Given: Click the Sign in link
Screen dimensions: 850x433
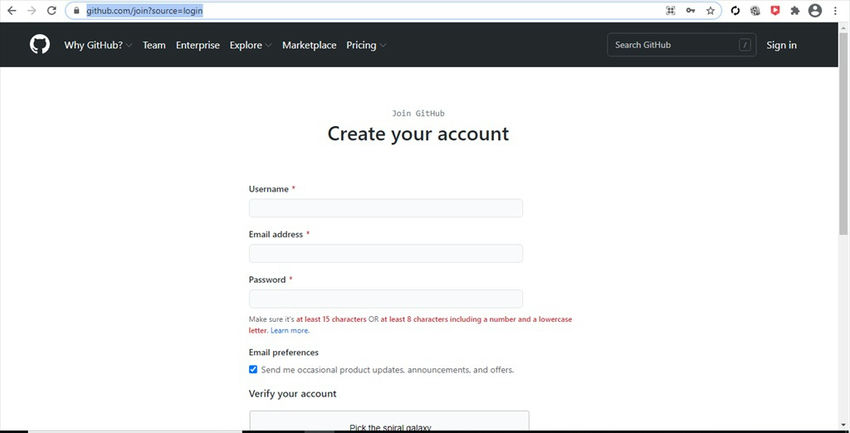Looking at the screenshot, I should point(781,45).
